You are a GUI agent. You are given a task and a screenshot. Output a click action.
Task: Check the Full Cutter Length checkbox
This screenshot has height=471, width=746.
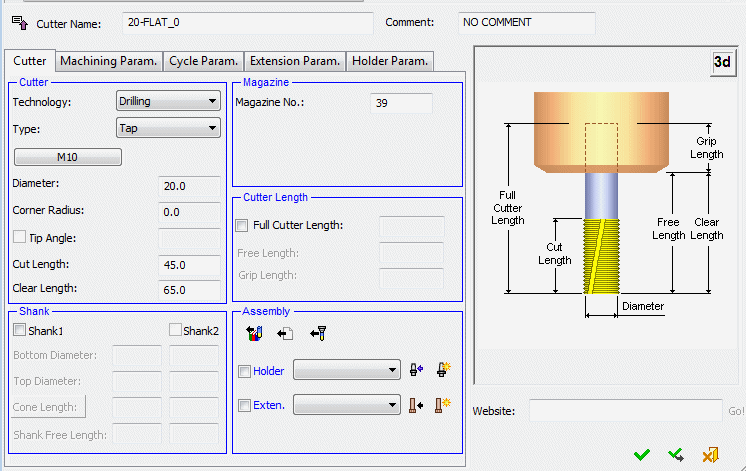[241, 225]
